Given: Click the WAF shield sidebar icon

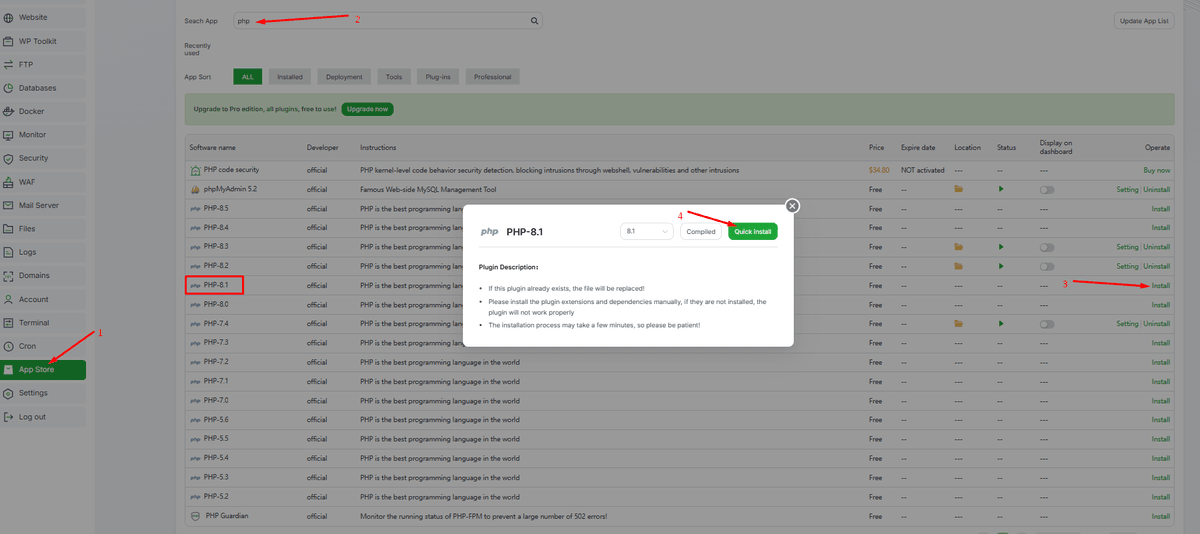Looking at the screenshot, I should click(x=9, y=182).
